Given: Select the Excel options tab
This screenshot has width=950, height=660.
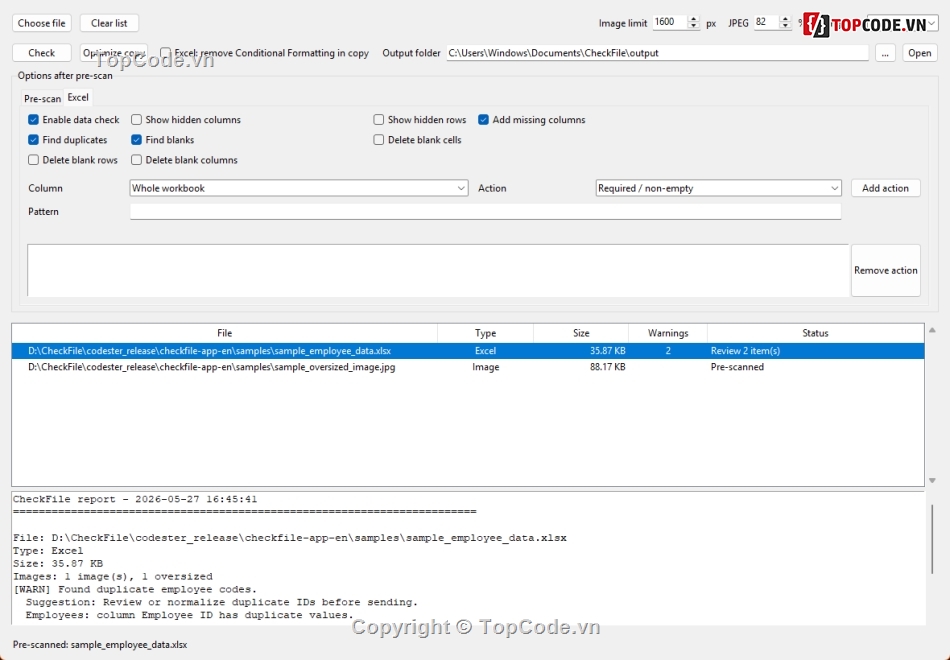Looking at the screenshot, I should 78,97.
